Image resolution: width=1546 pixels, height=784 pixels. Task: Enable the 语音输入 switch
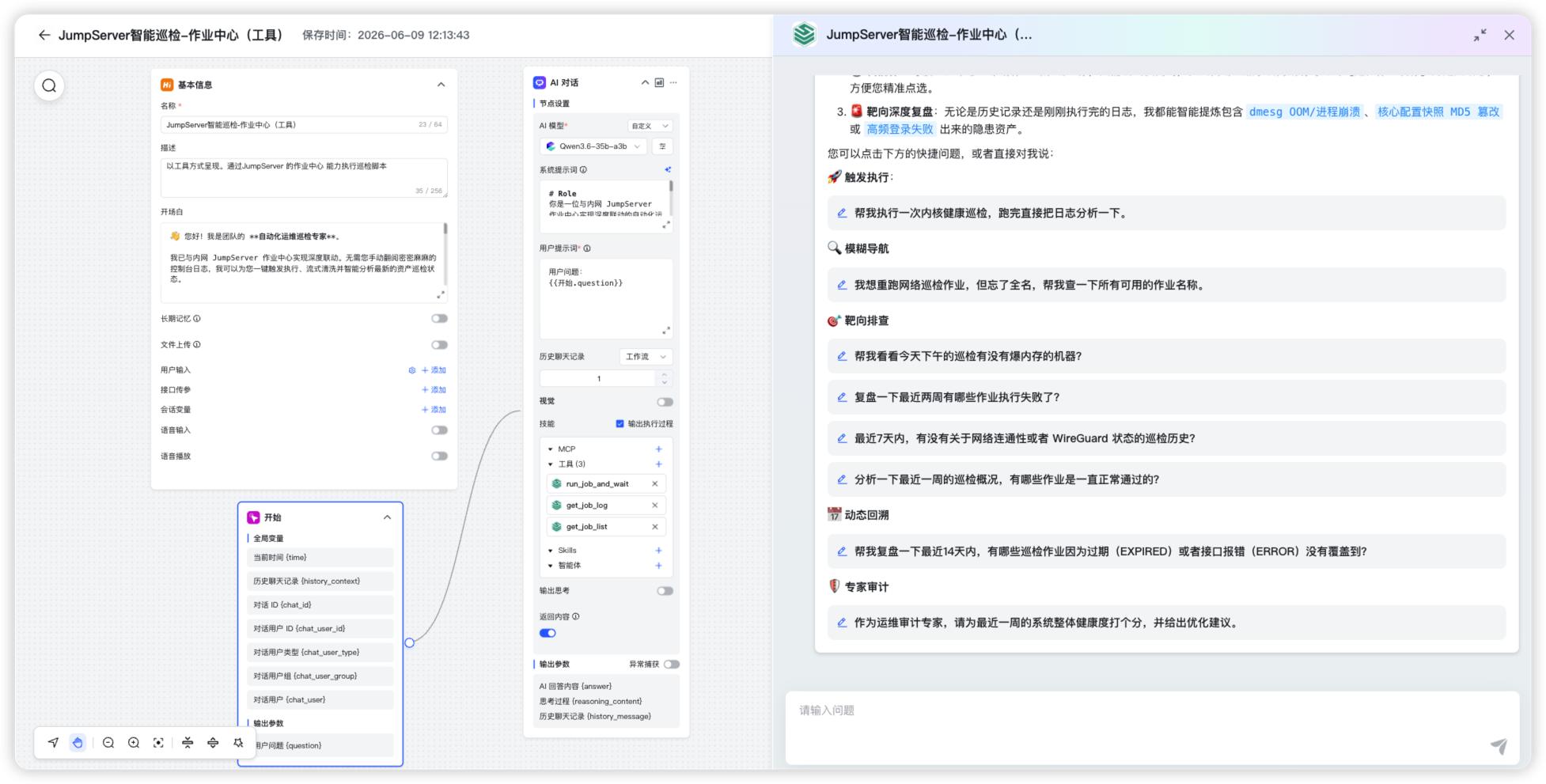point(439,430)
